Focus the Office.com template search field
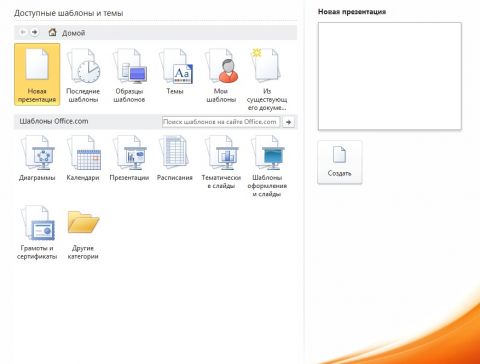The image size is (480, 364). tap(221, 122)
